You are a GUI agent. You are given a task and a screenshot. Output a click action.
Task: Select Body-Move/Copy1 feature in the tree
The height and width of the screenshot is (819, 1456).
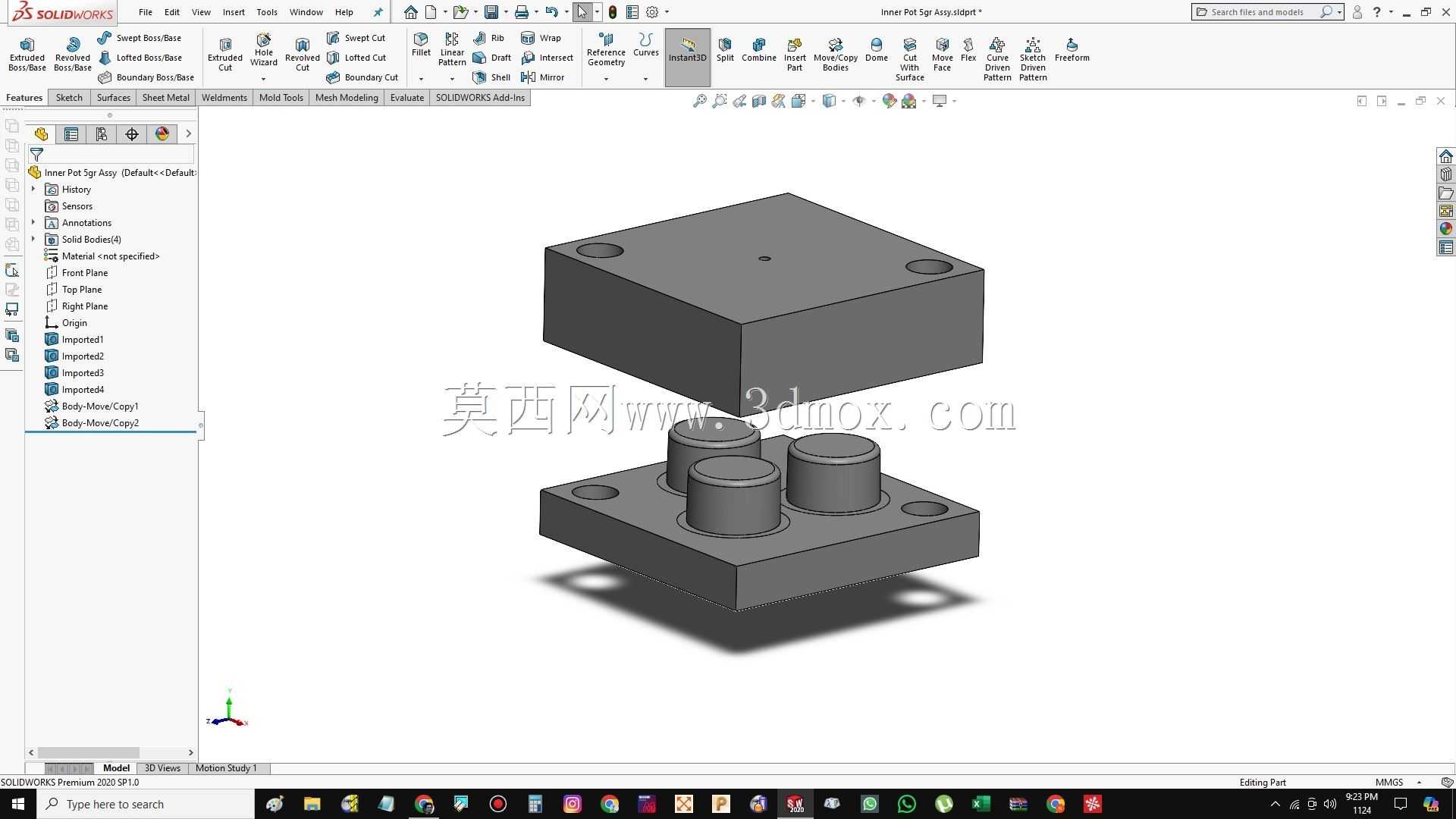click(x=100, y=406)
